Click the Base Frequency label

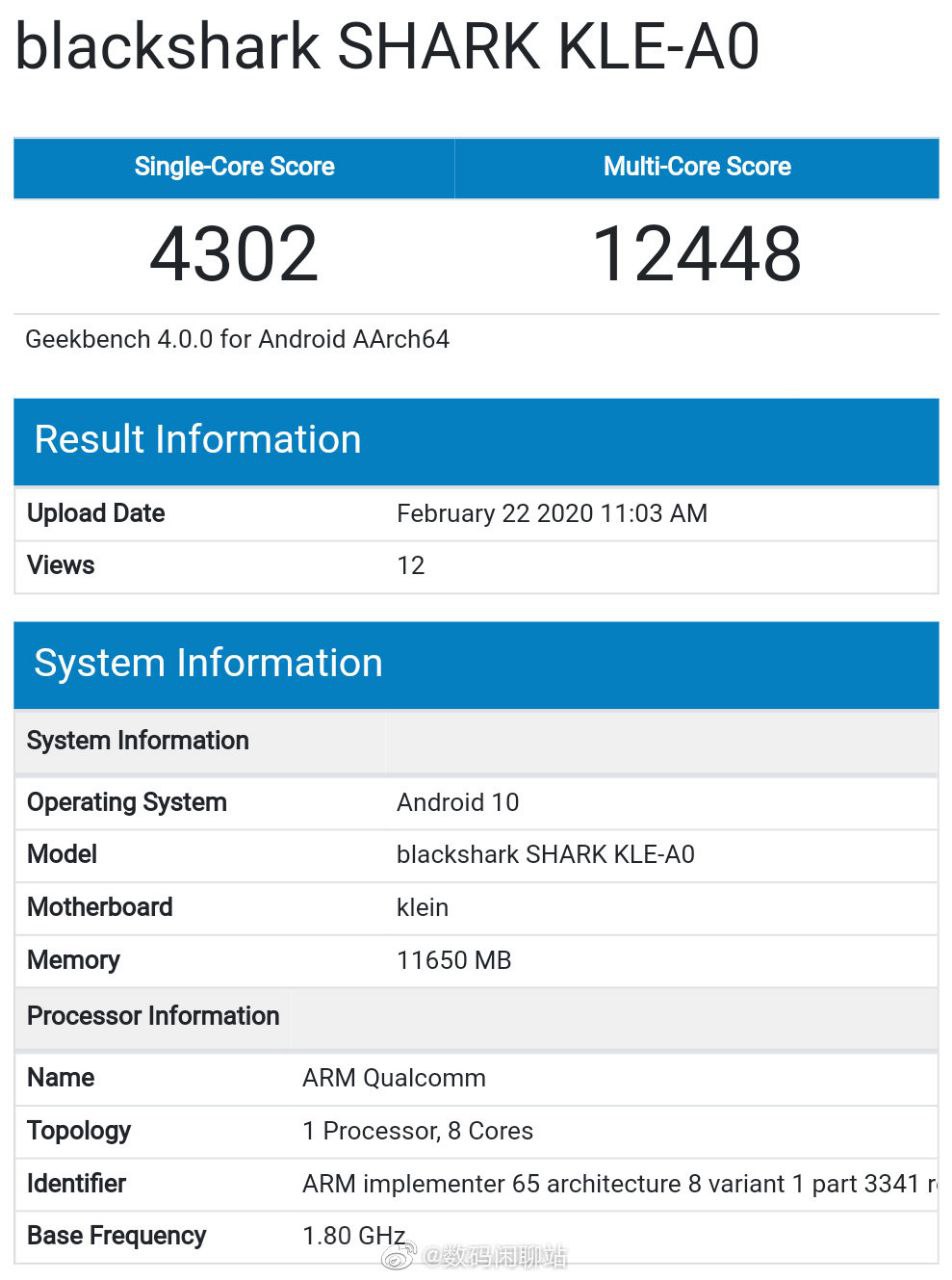click(116, 1236)
